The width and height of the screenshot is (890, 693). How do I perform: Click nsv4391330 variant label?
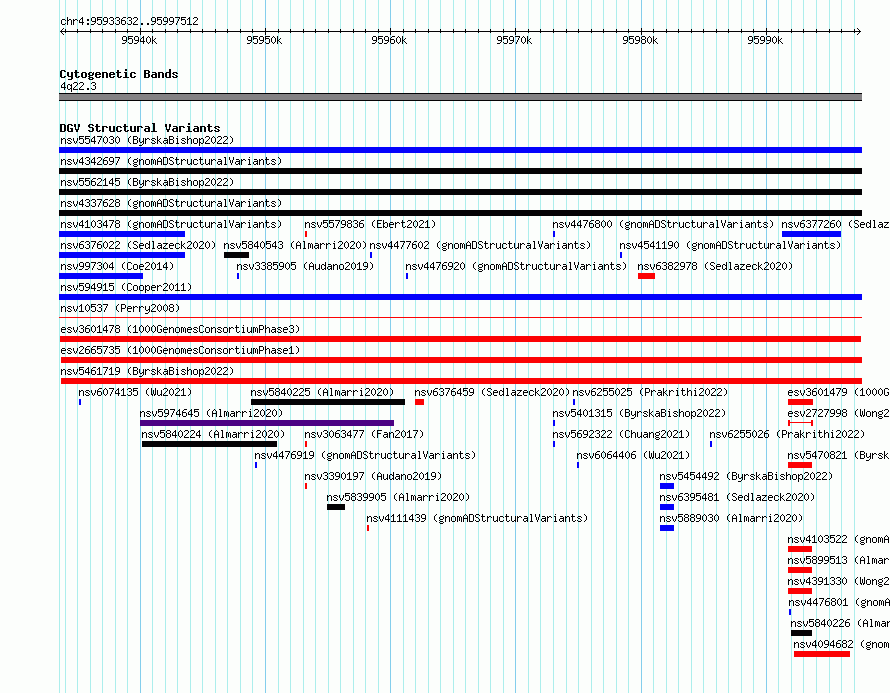838,581
